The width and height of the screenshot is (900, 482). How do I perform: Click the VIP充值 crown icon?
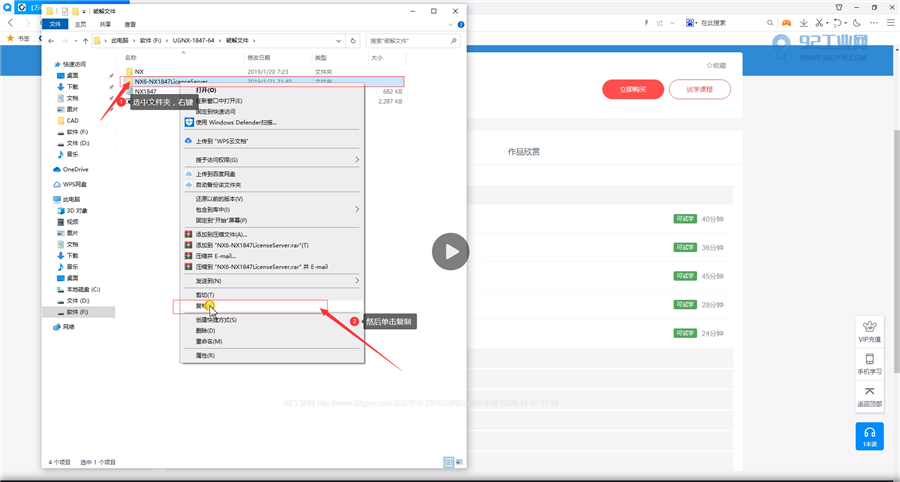click(870, 326)
